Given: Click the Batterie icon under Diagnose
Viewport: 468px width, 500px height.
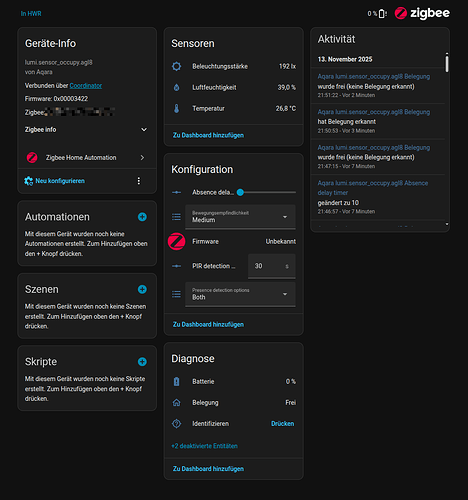Looking at the screenshot, I should tap(176, 381).
